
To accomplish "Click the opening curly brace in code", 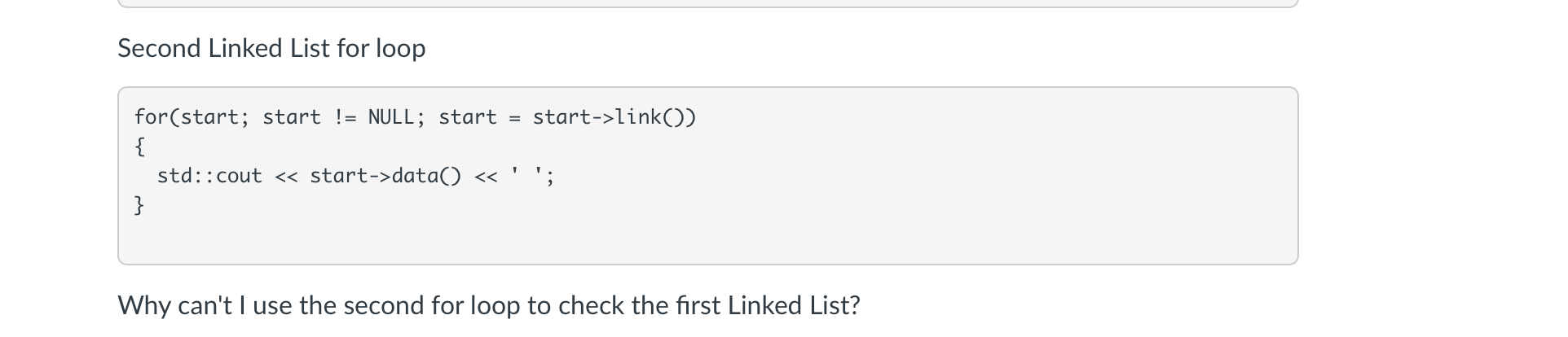I will coord(139,147).
